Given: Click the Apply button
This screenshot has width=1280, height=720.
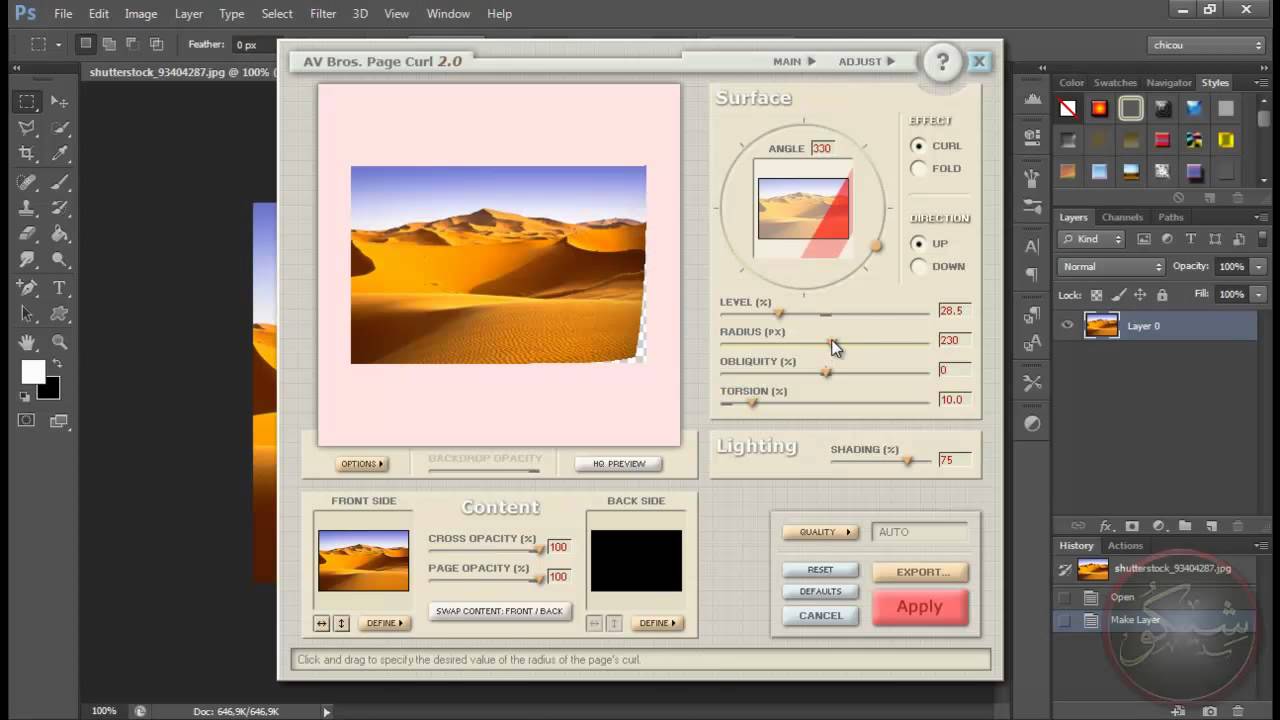Looking at the screenshot, I should [x=920, y=607].
